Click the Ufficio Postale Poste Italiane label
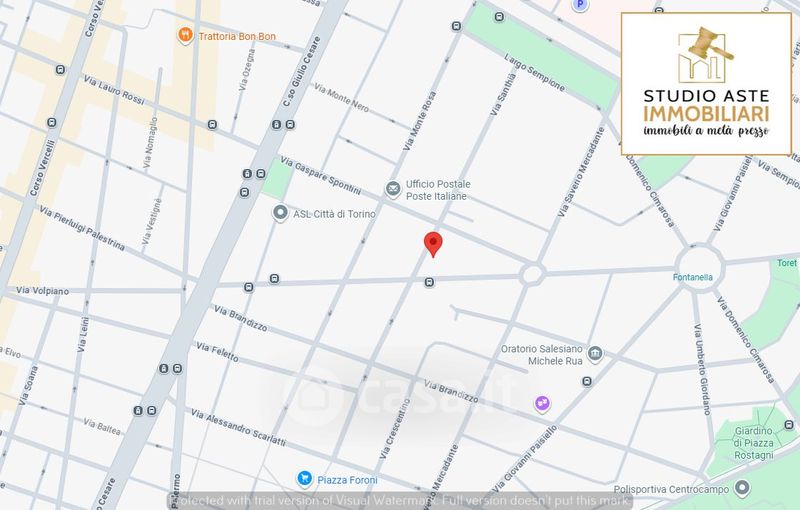This screenshot has height=510, width=800. click(x=438, y=190)
